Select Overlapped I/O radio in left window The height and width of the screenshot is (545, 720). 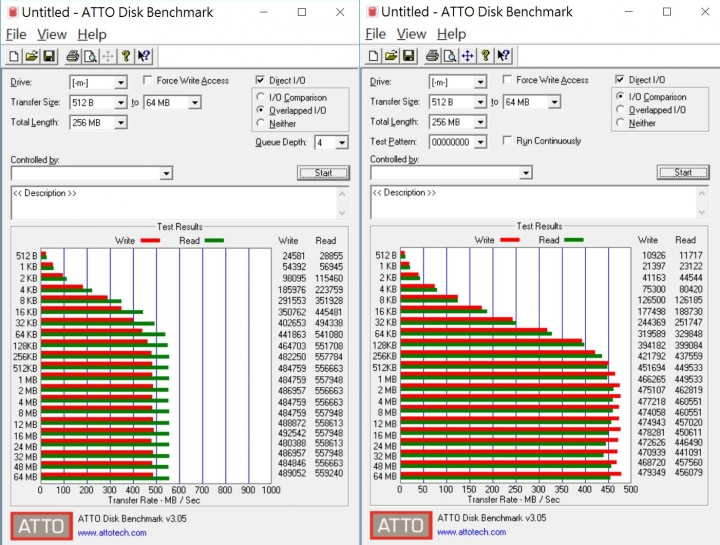pyautogui.click(x=261, y=110)
